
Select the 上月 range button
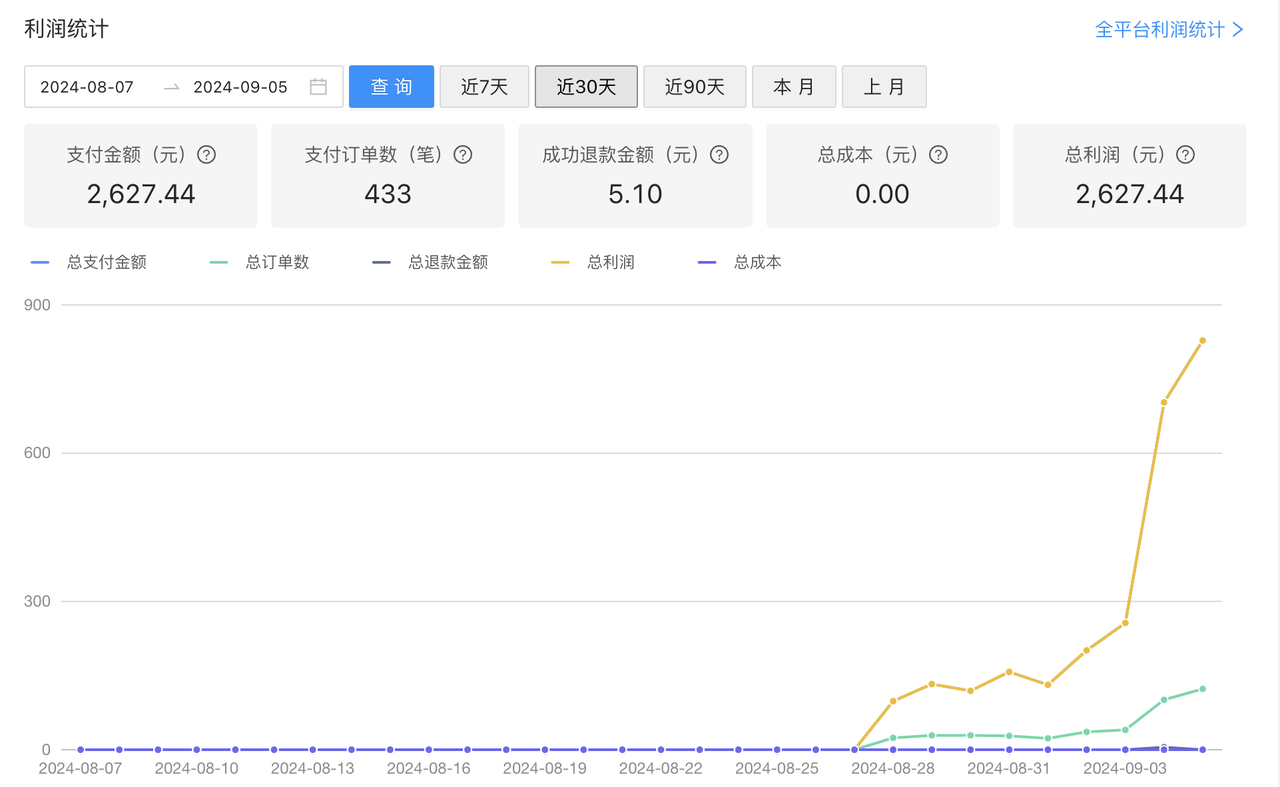coord(884,86)
